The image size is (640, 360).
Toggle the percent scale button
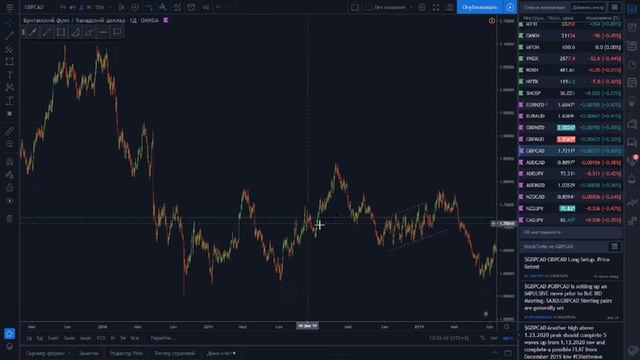483,338
